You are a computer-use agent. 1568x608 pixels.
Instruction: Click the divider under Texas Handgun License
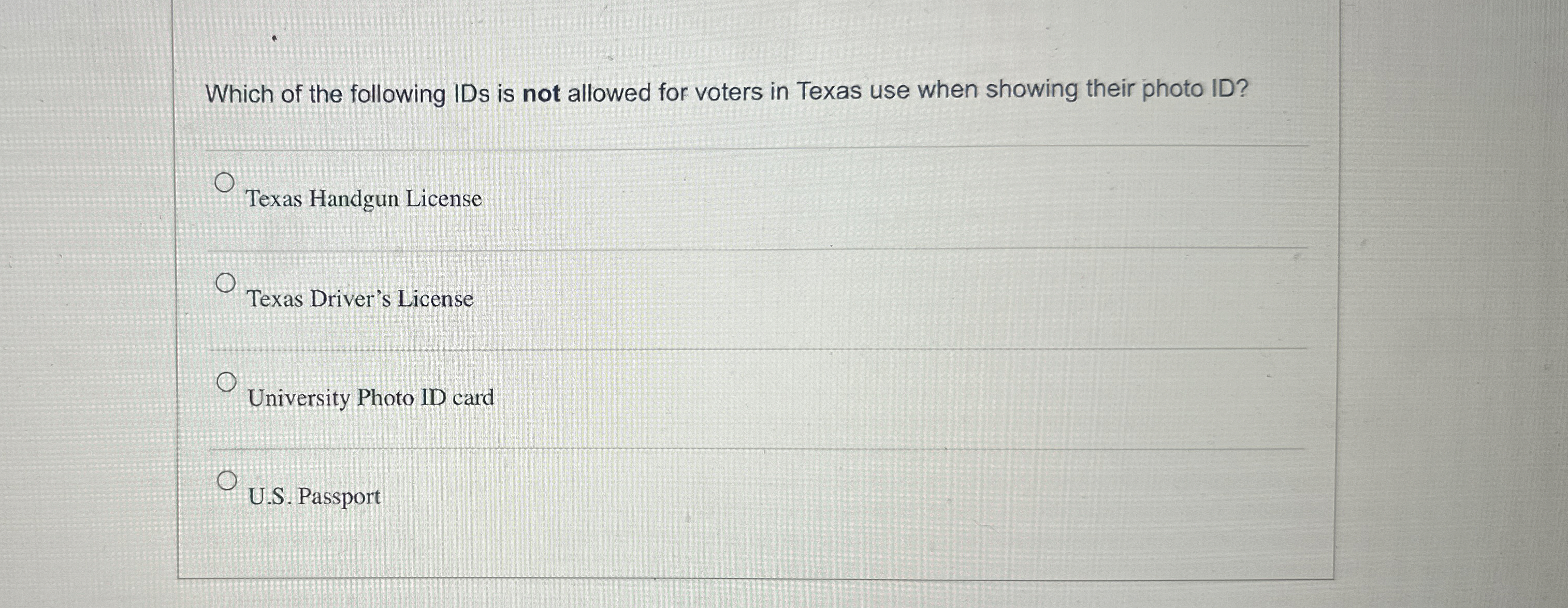coord(755,249)
